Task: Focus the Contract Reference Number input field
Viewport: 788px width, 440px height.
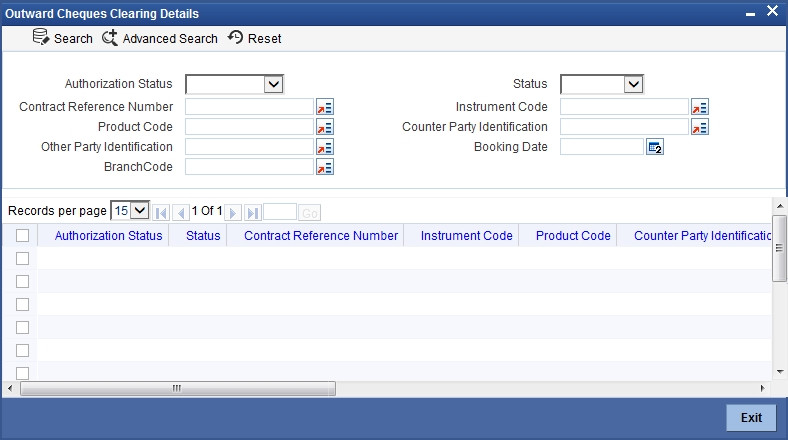Action: [249, 106]
